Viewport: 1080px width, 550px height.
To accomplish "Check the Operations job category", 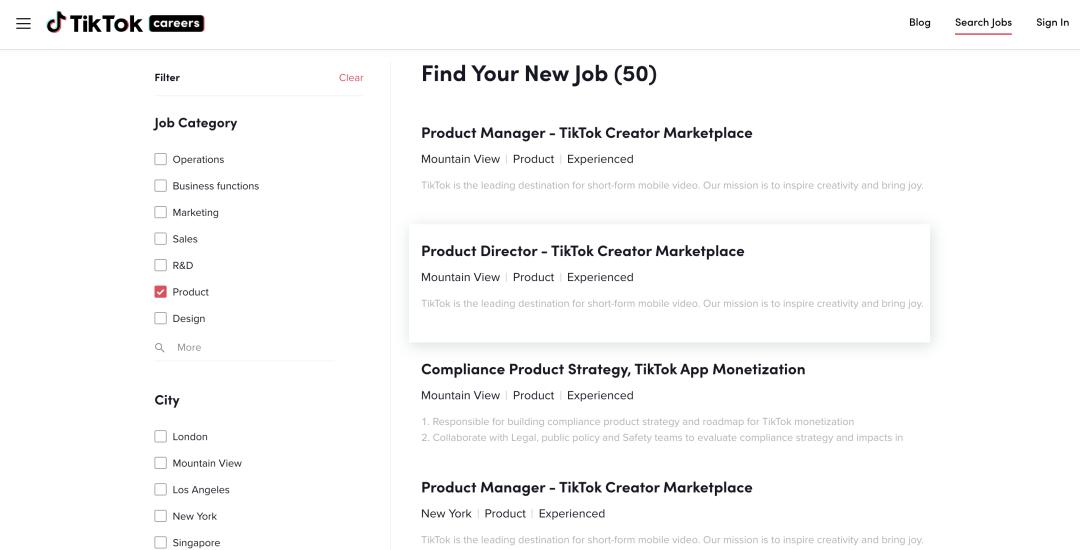I will 161,159.
